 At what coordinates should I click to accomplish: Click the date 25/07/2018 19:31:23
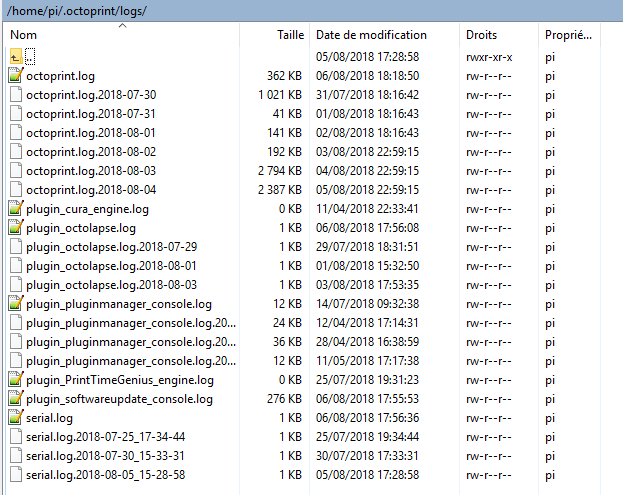click(x=367, y=380)
